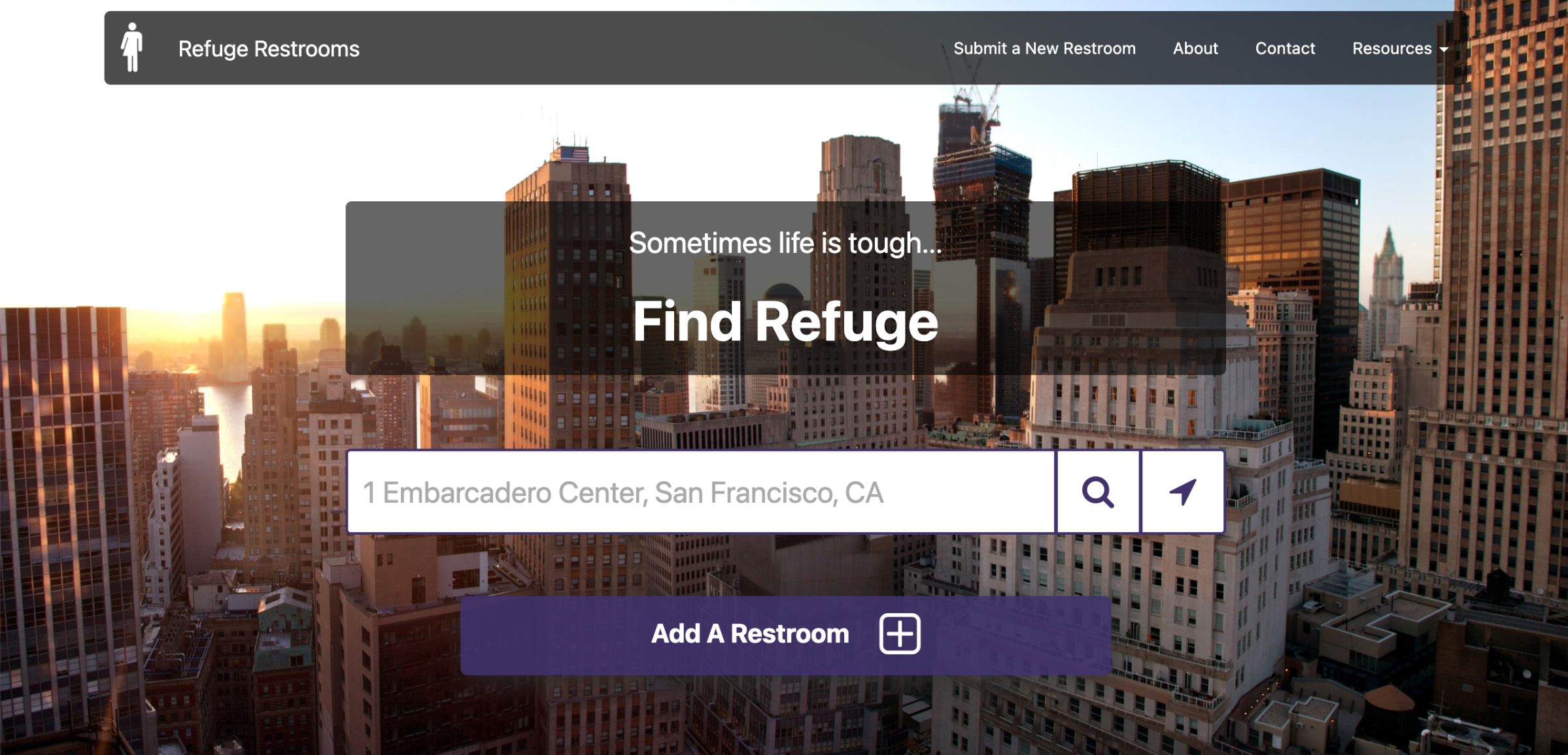Click the "Sometimes life is tough..." text
The image size is (1568, 755).
(x=785, y=243)
